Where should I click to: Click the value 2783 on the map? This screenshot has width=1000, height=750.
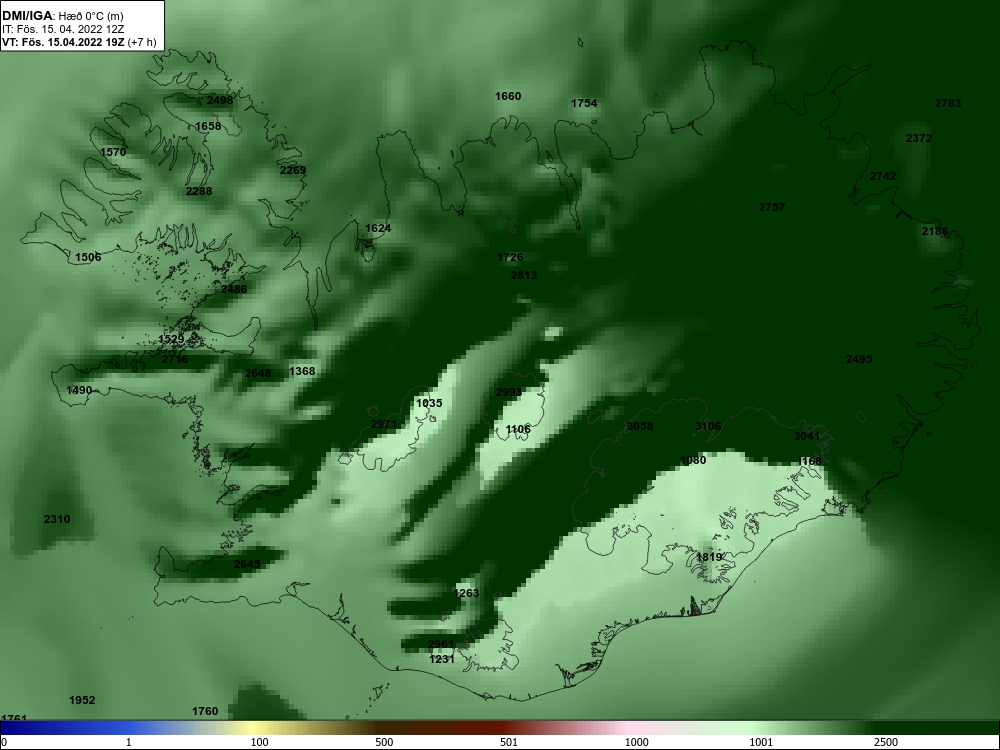pos(948,103)
